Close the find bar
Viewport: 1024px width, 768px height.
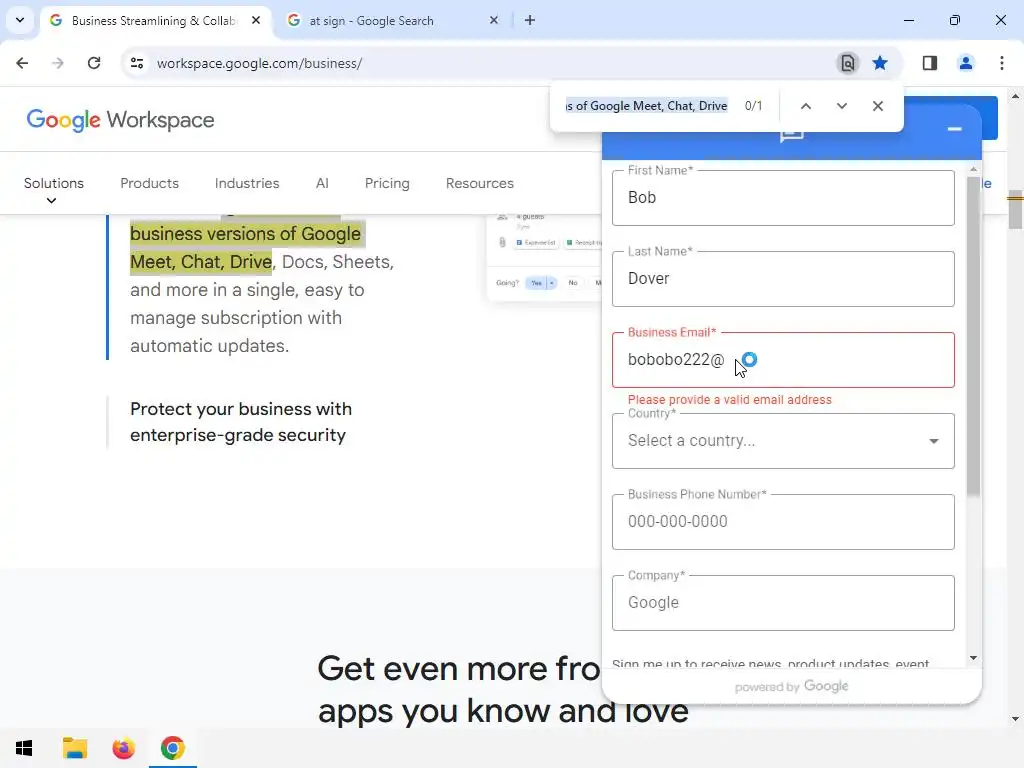(878, 106)
